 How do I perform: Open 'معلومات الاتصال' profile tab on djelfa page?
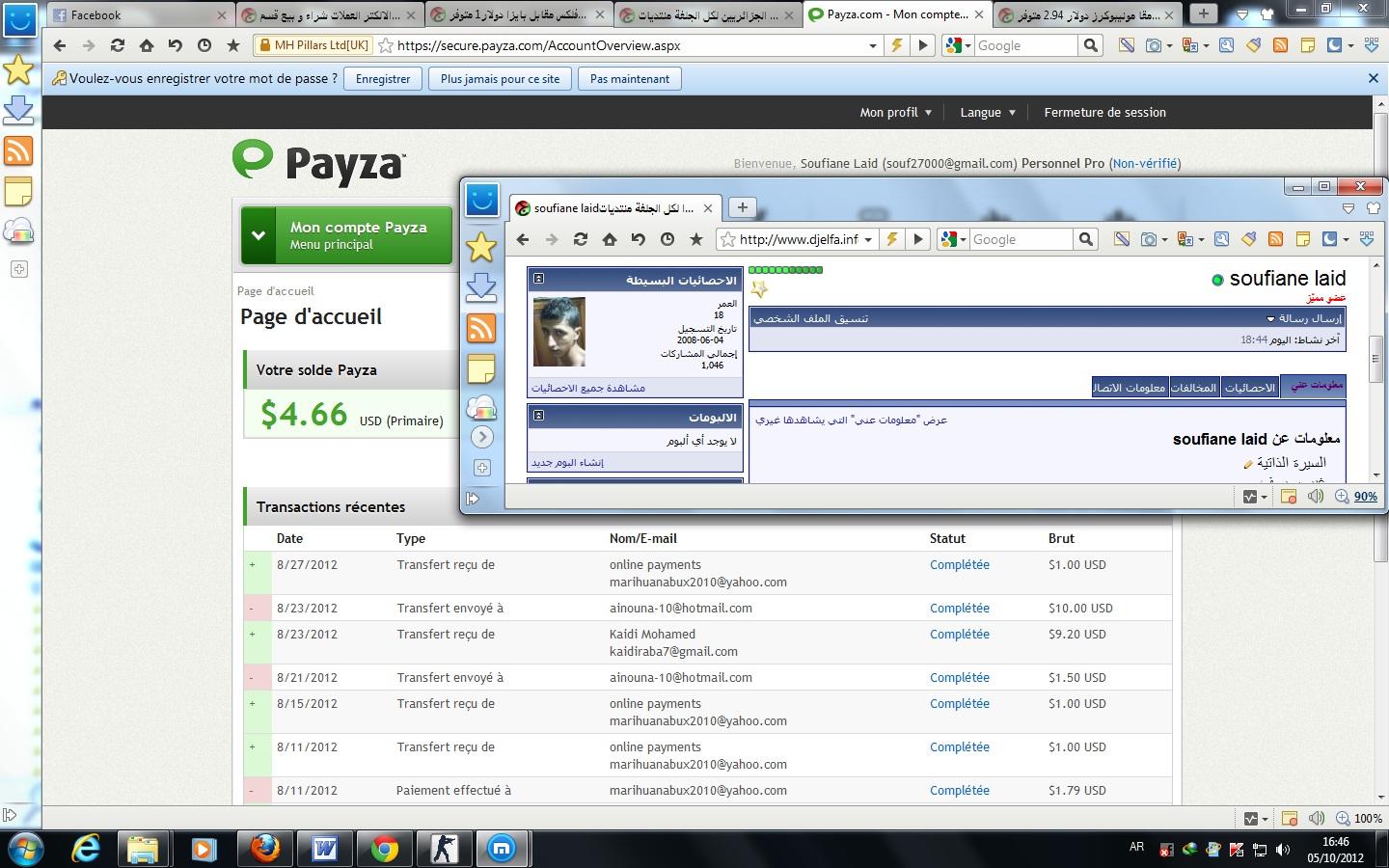pos(1129,387)
